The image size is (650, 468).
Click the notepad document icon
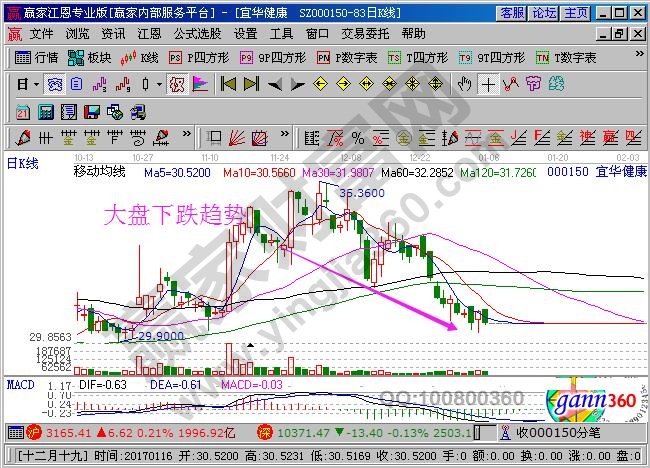click(x=69, y=112)
